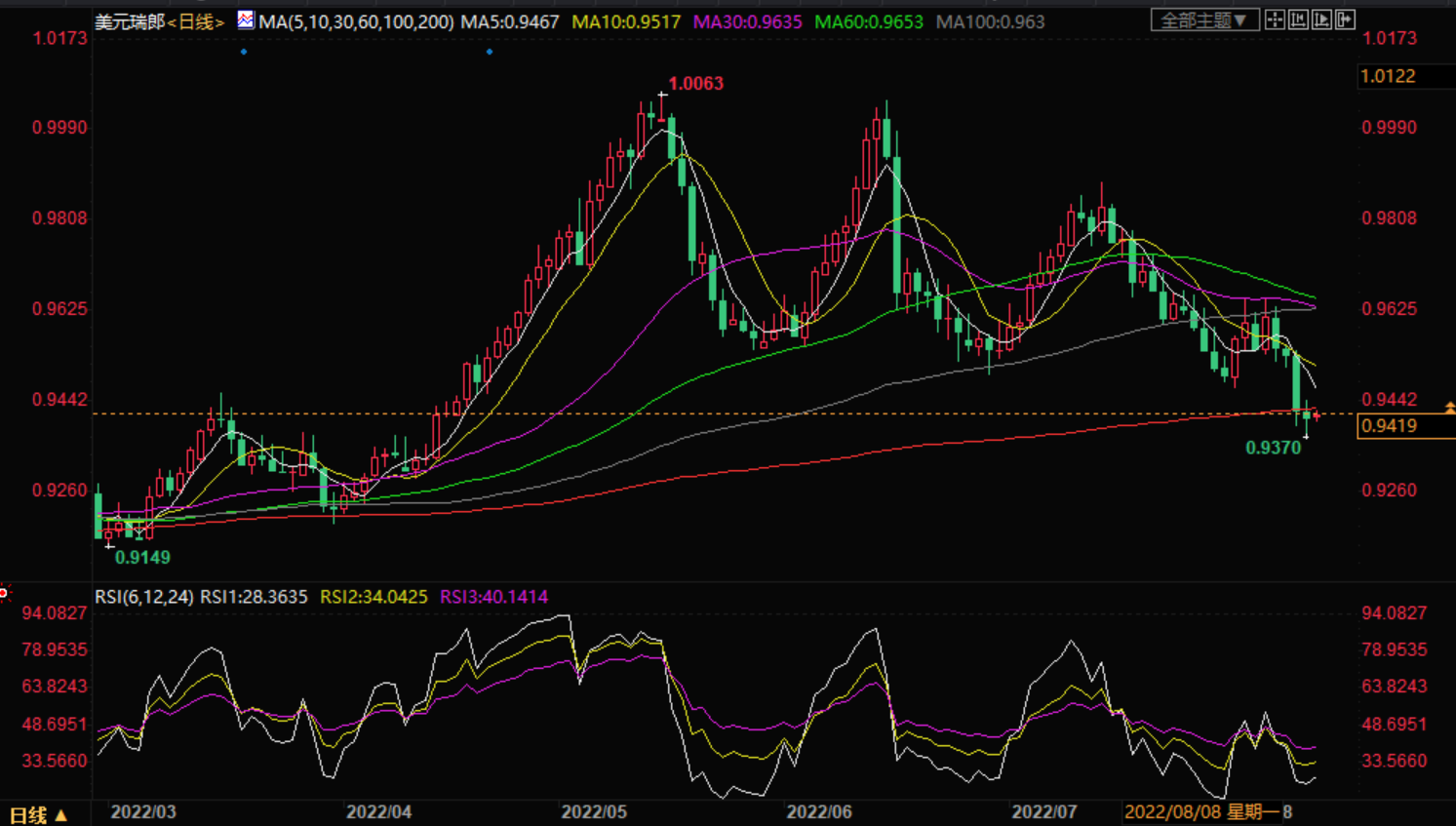The width and height of the screenshot is (1456, 826).
Task: Click the second blue dot event marker
Action: pyautogui.click(x=490, y=52)
